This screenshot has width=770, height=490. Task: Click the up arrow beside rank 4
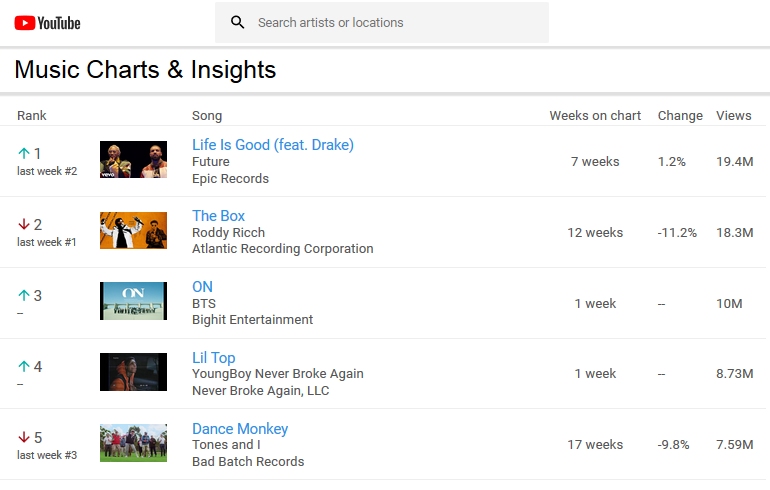(24, 366)
